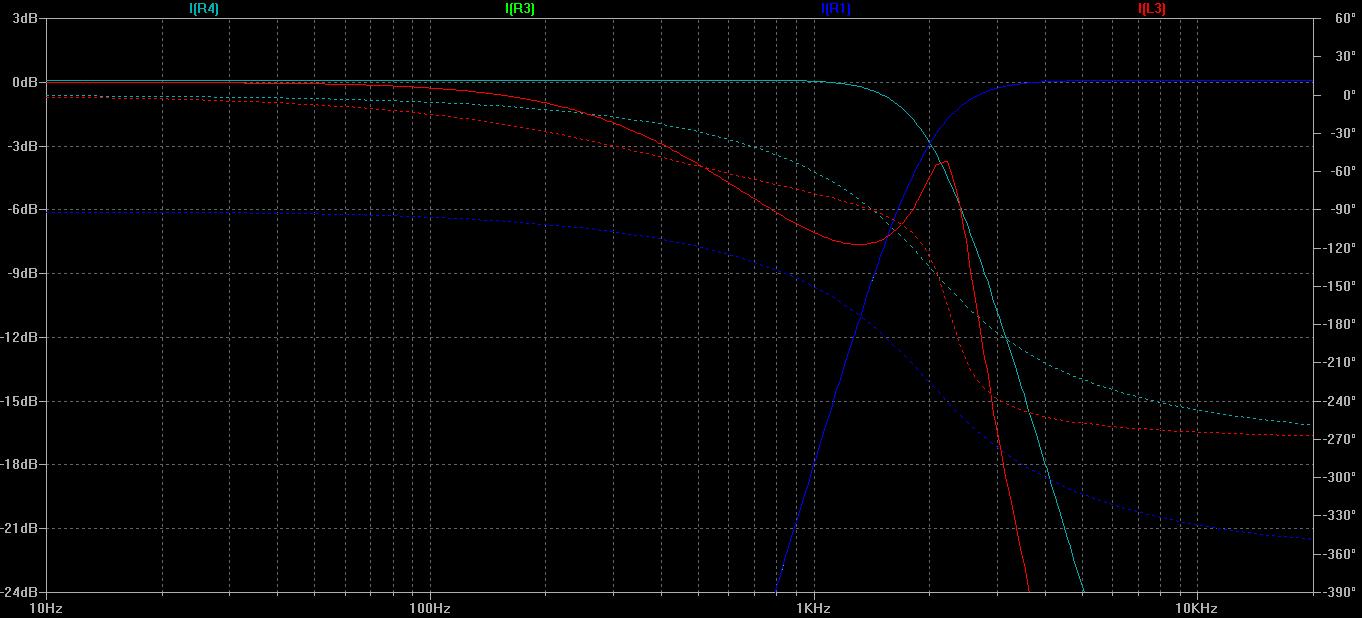Image resolution: width=1362 pixels, height=618 pixels.
Task: Click the 1KHz frequency axis label
Action: (x=813, y=608)
